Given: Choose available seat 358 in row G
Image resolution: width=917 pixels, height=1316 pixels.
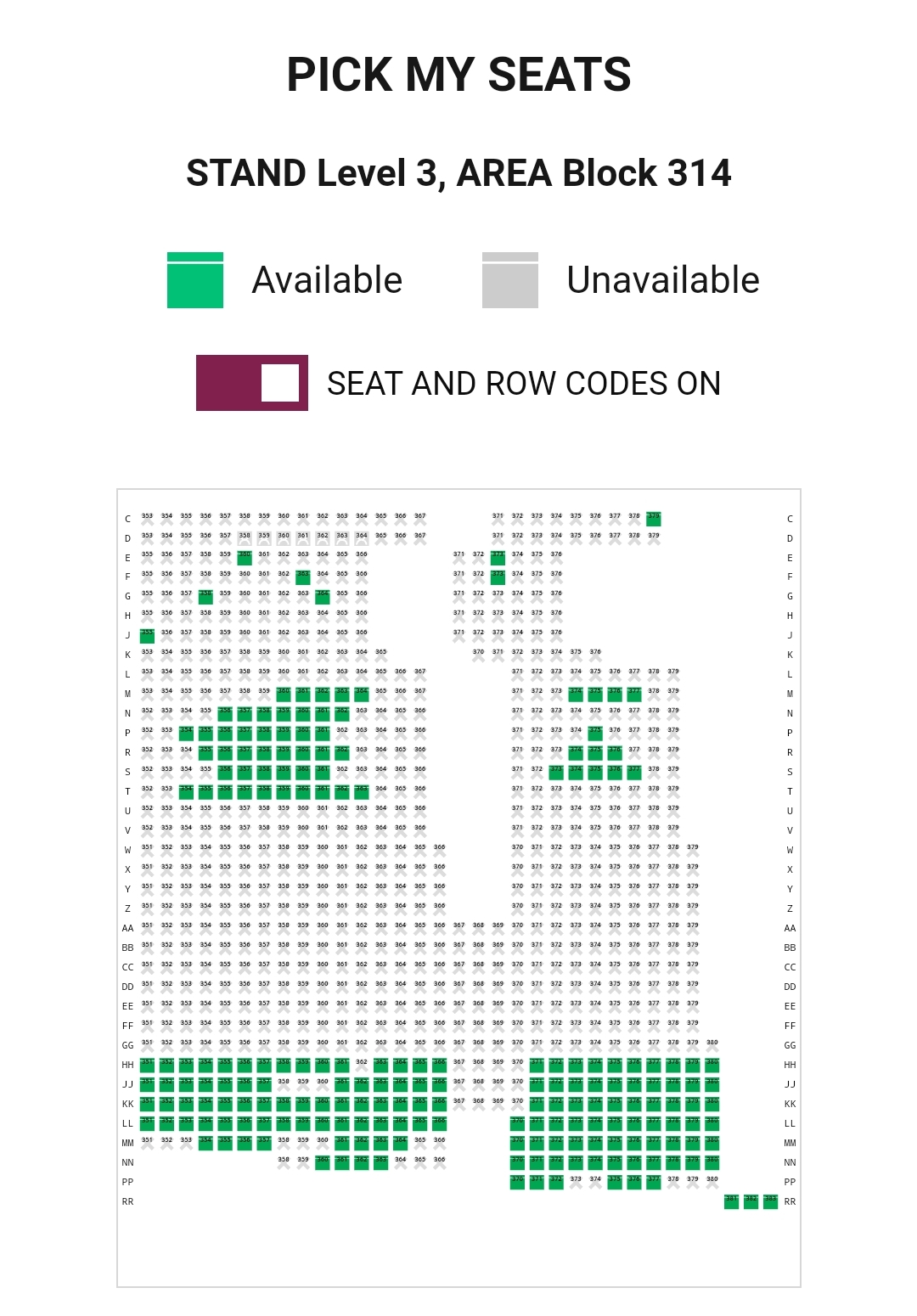Looking at the screenshot, I should pyautogui.click(x=205, y=597).
